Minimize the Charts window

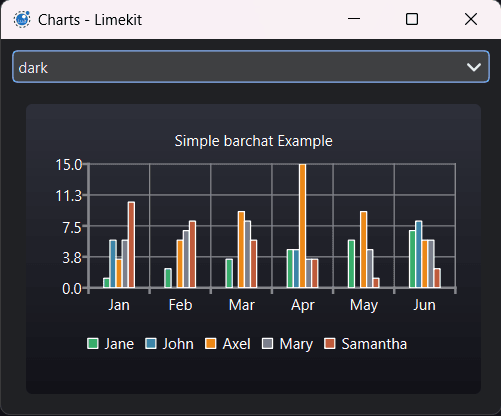[354, 19]
